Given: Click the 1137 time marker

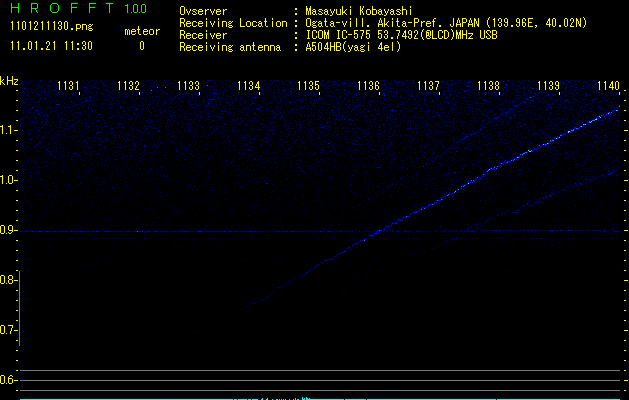Looking at the screenshot, I should point(428,86).
